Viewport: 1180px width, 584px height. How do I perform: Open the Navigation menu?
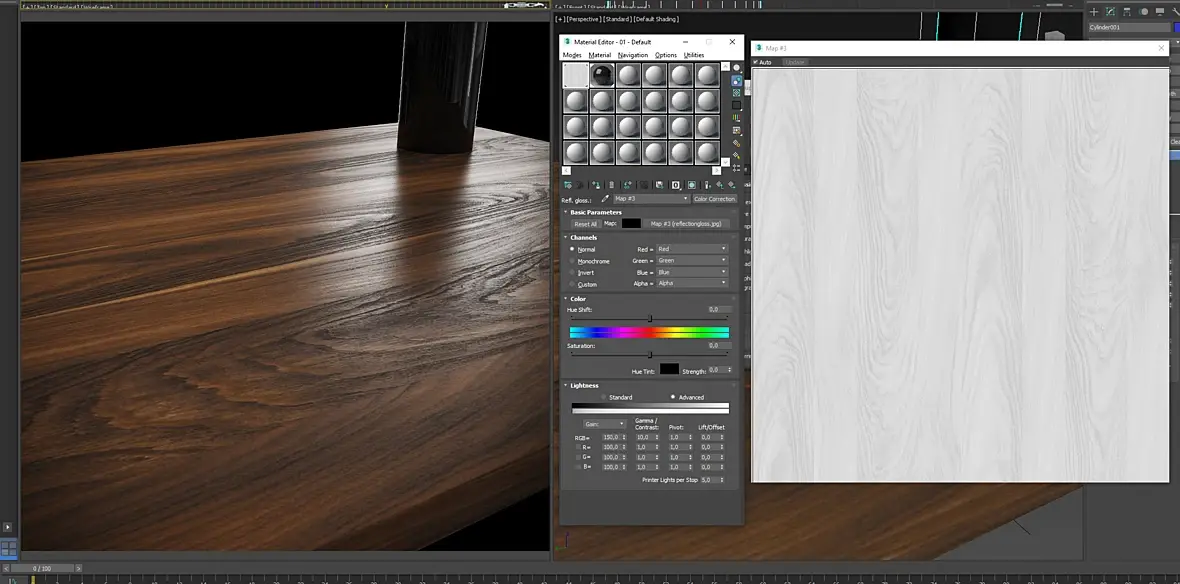click(633, 55)
